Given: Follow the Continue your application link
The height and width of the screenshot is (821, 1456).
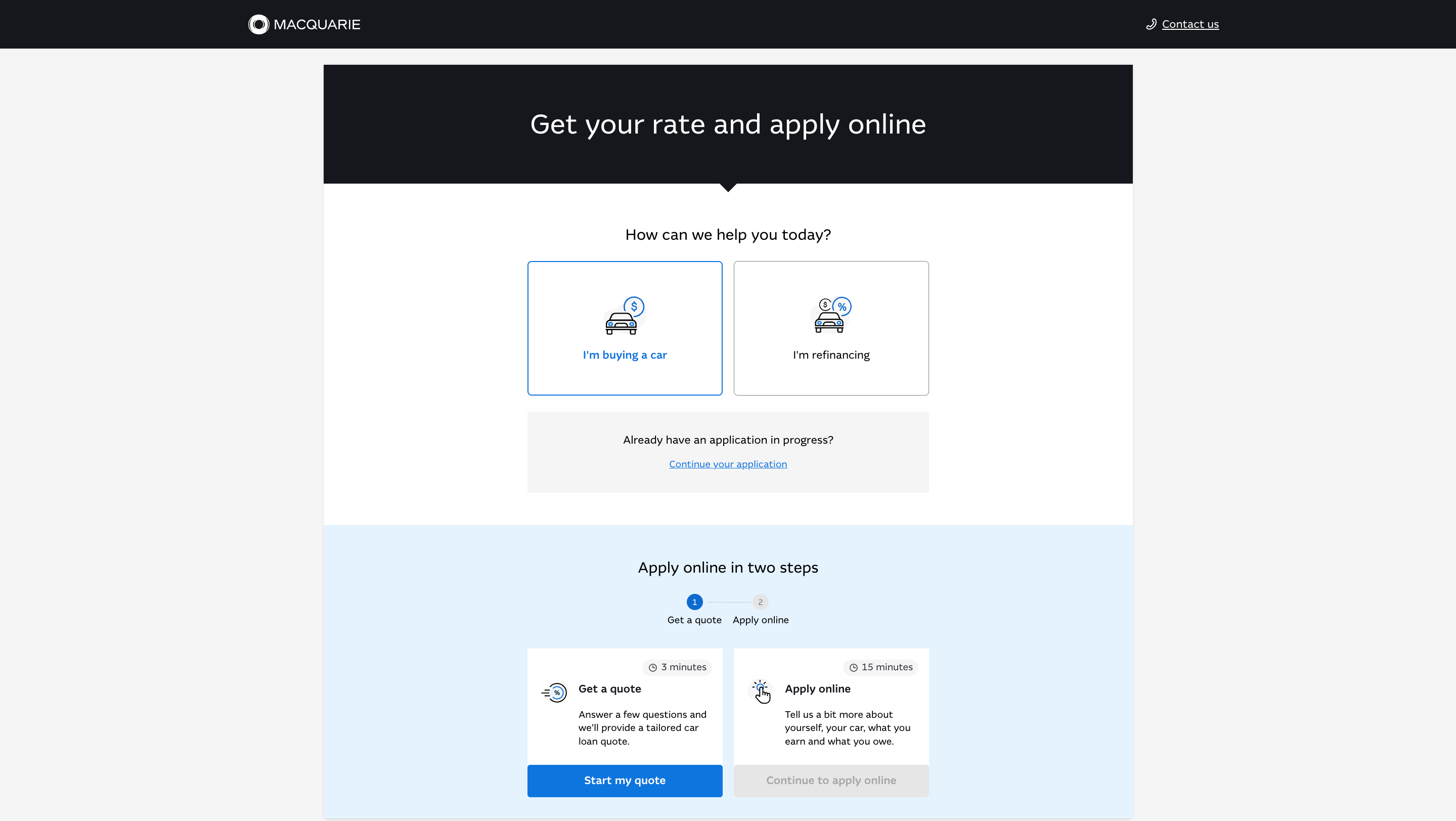Looking at the screenshot, I should pos(727,464).
